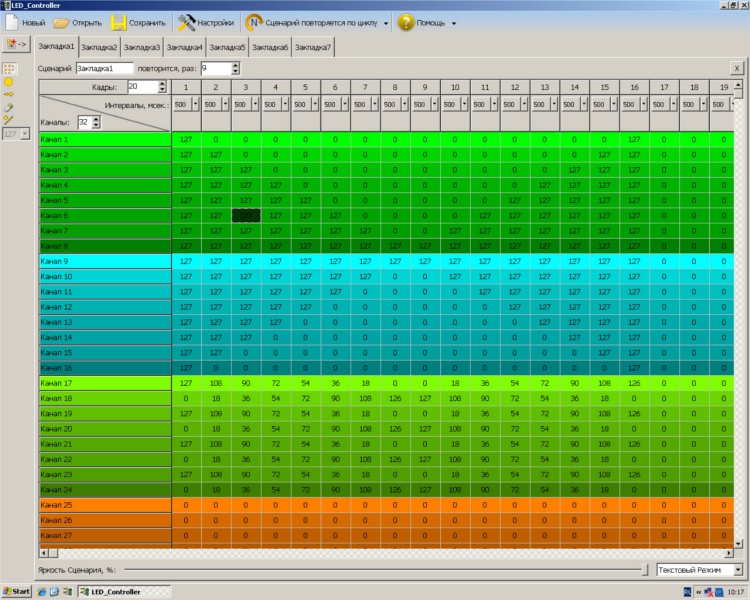
Task: Click the horizontal scrollbar right arrow
Action: [728, 553]
